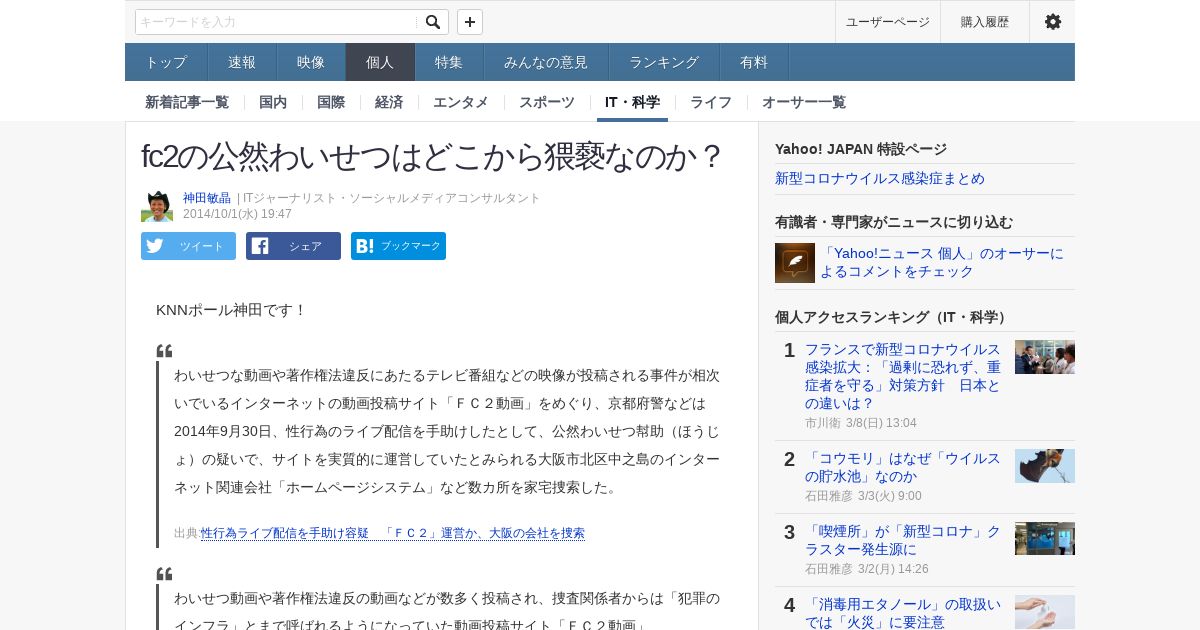Screen dimensions: 1200x630
Task: Click author name 神田敏晶 link
Action: pos(207,198)
